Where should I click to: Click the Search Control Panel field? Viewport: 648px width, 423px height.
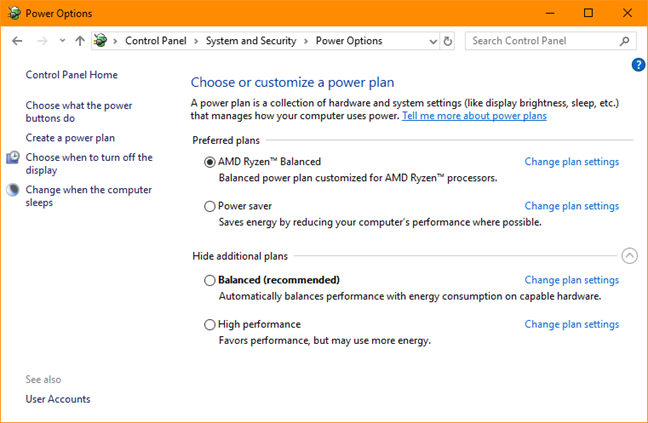tap(550, 41)
